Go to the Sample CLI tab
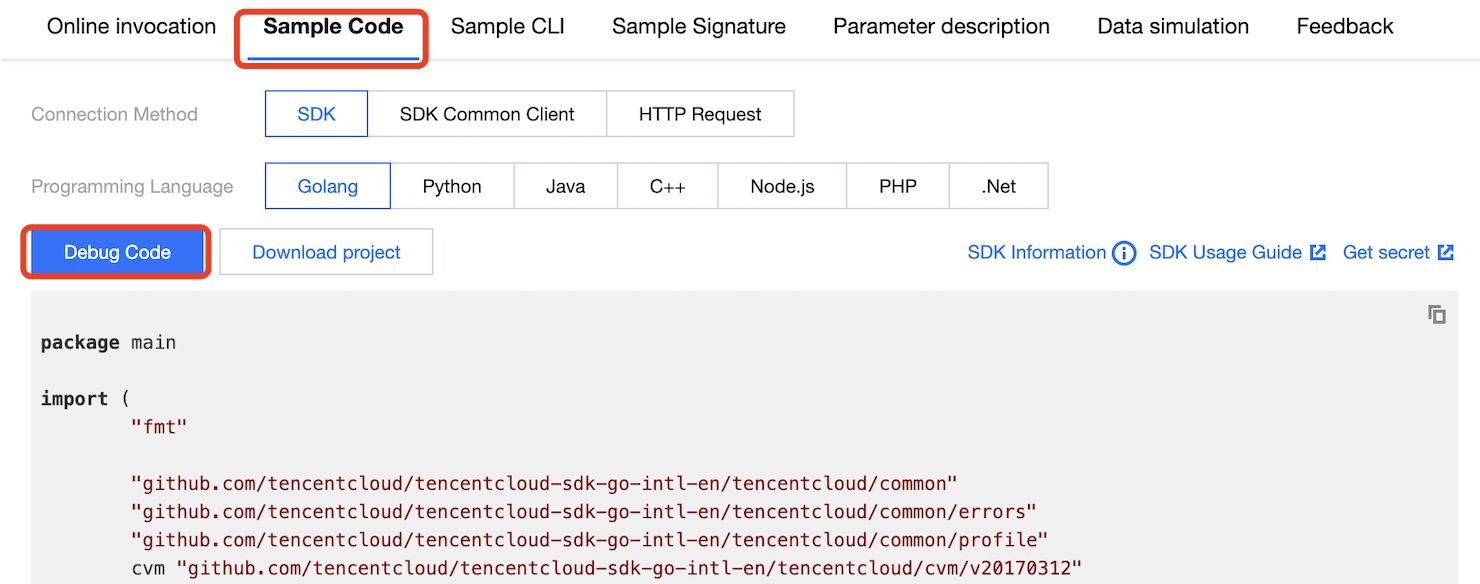Screen dimensions: 1480x584 pyautogui.click(x=507, y=27)
